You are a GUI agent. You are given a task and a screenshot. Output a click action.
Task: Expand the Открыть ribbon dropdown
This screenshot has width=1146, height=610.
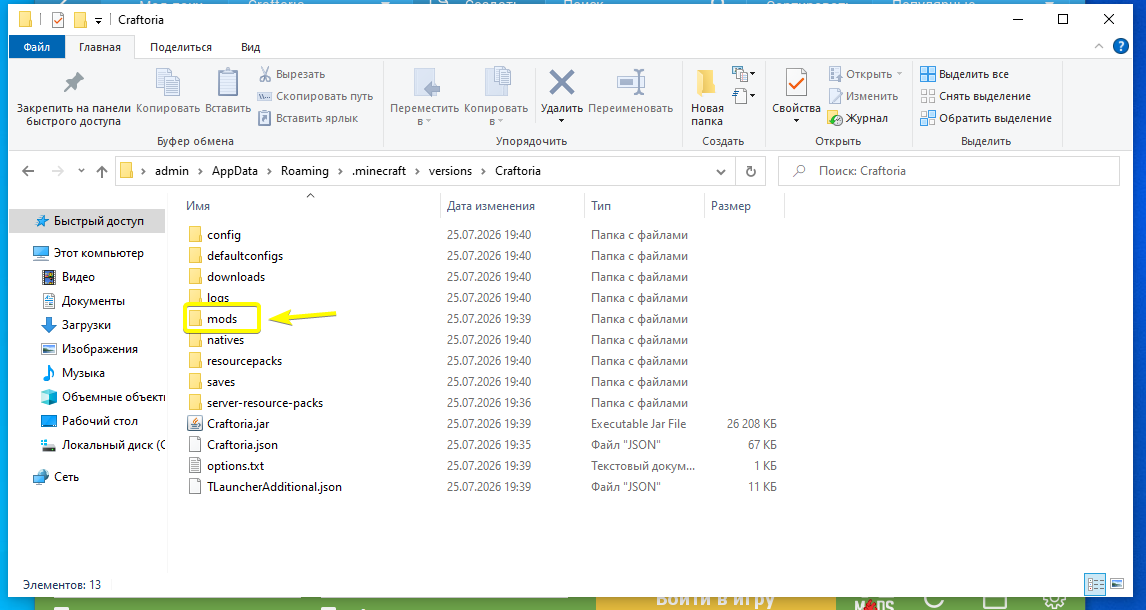pos(866,74)
